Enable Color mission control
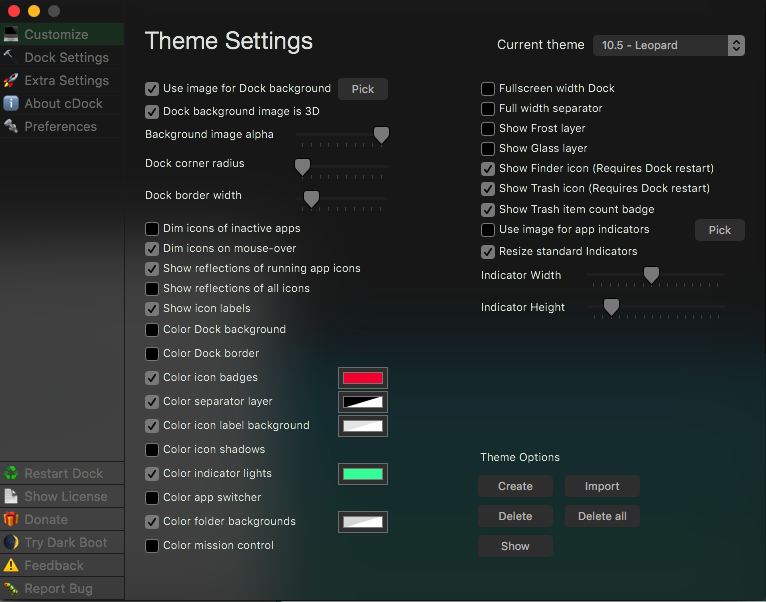The width and height of the screenshot is (766, 602). pos(152,546)
